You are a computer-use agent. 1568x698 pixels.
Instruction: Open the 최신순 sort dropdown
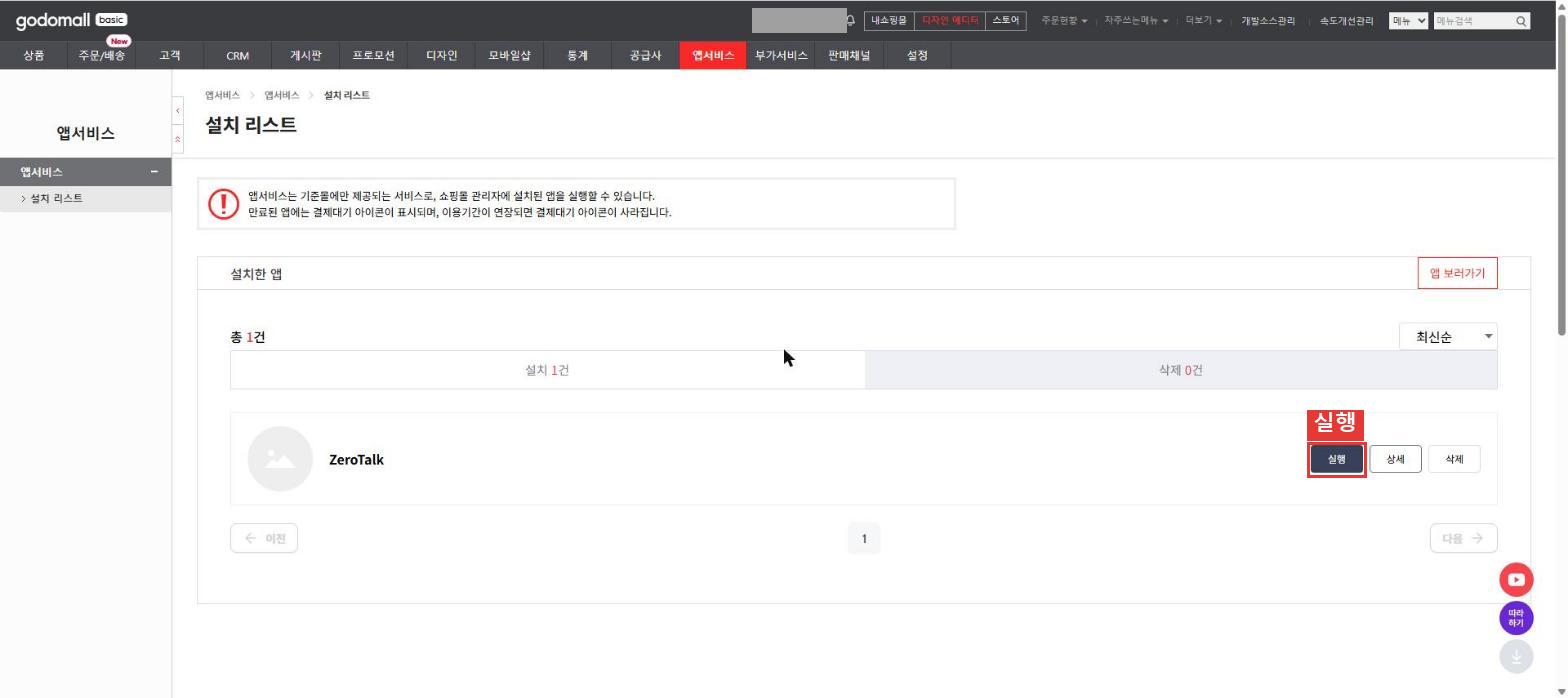(x=1448, y=337)
